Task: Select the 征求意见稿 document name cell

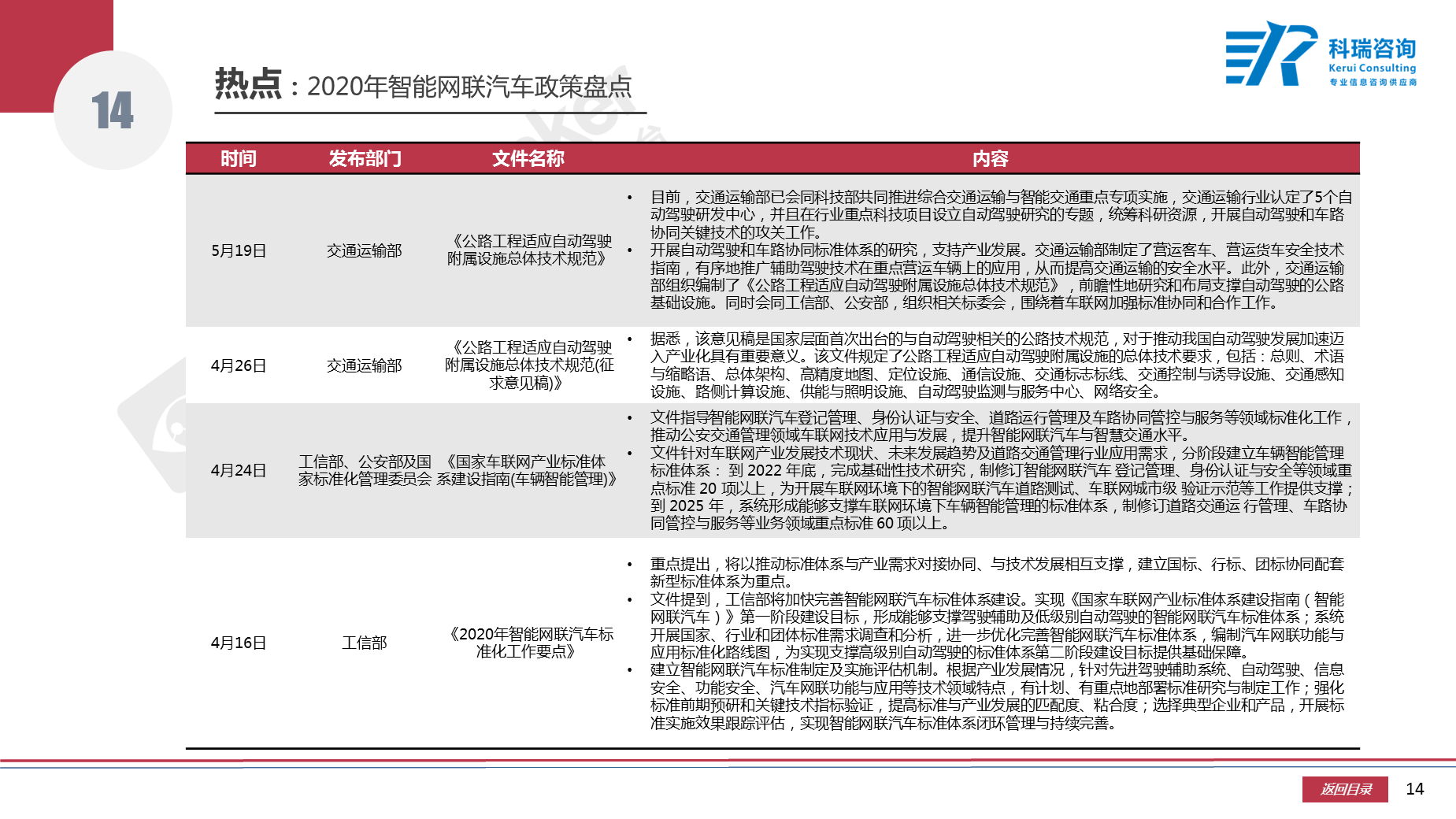Action: tap(528, 365)
